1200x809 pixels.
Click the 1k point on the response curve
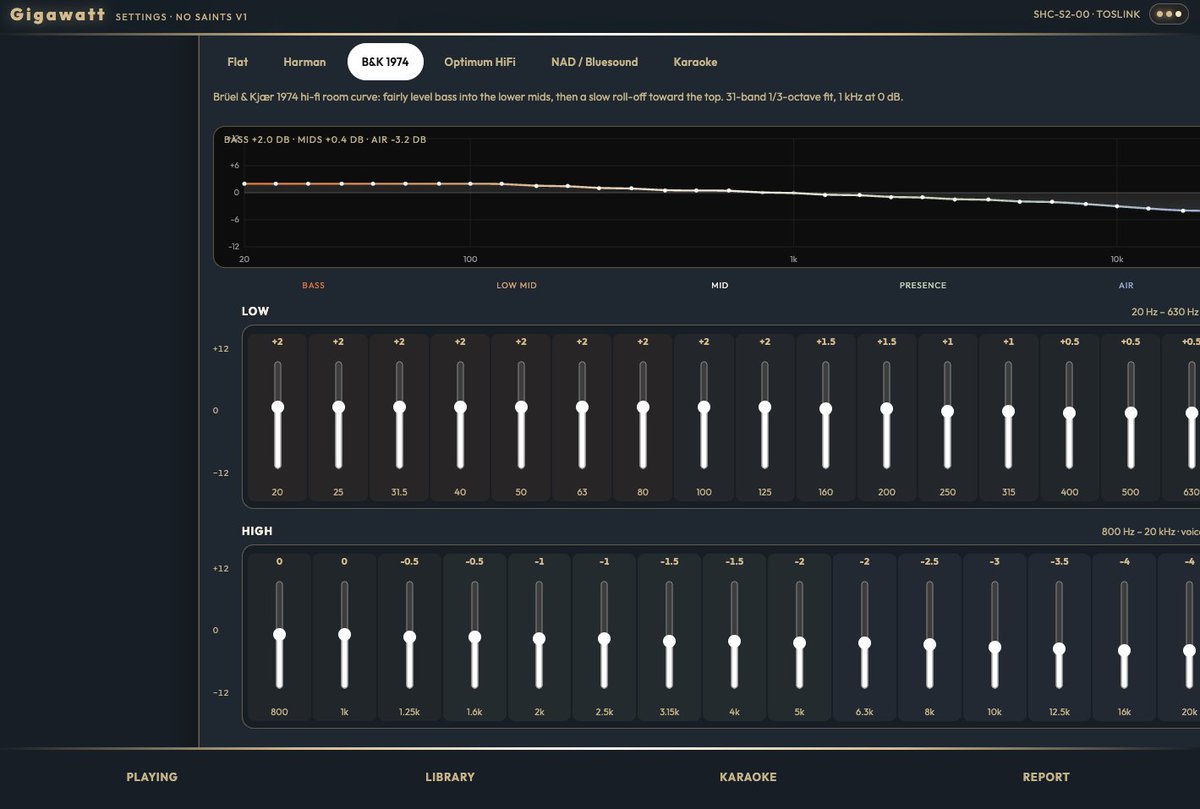tap(793, 193)
